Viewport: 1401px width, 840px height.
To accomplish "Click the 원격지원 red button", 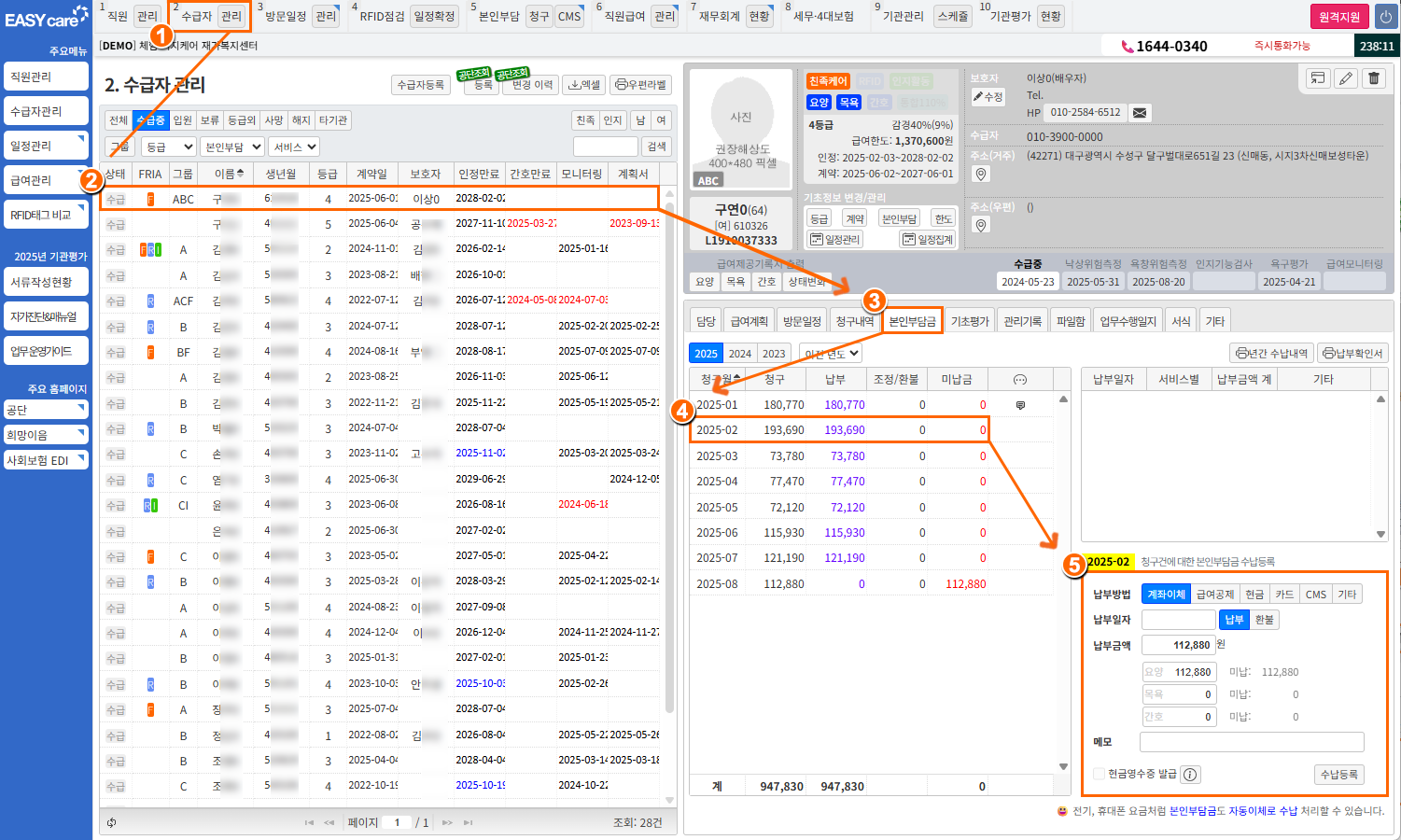I will (x=1338, y=17).
